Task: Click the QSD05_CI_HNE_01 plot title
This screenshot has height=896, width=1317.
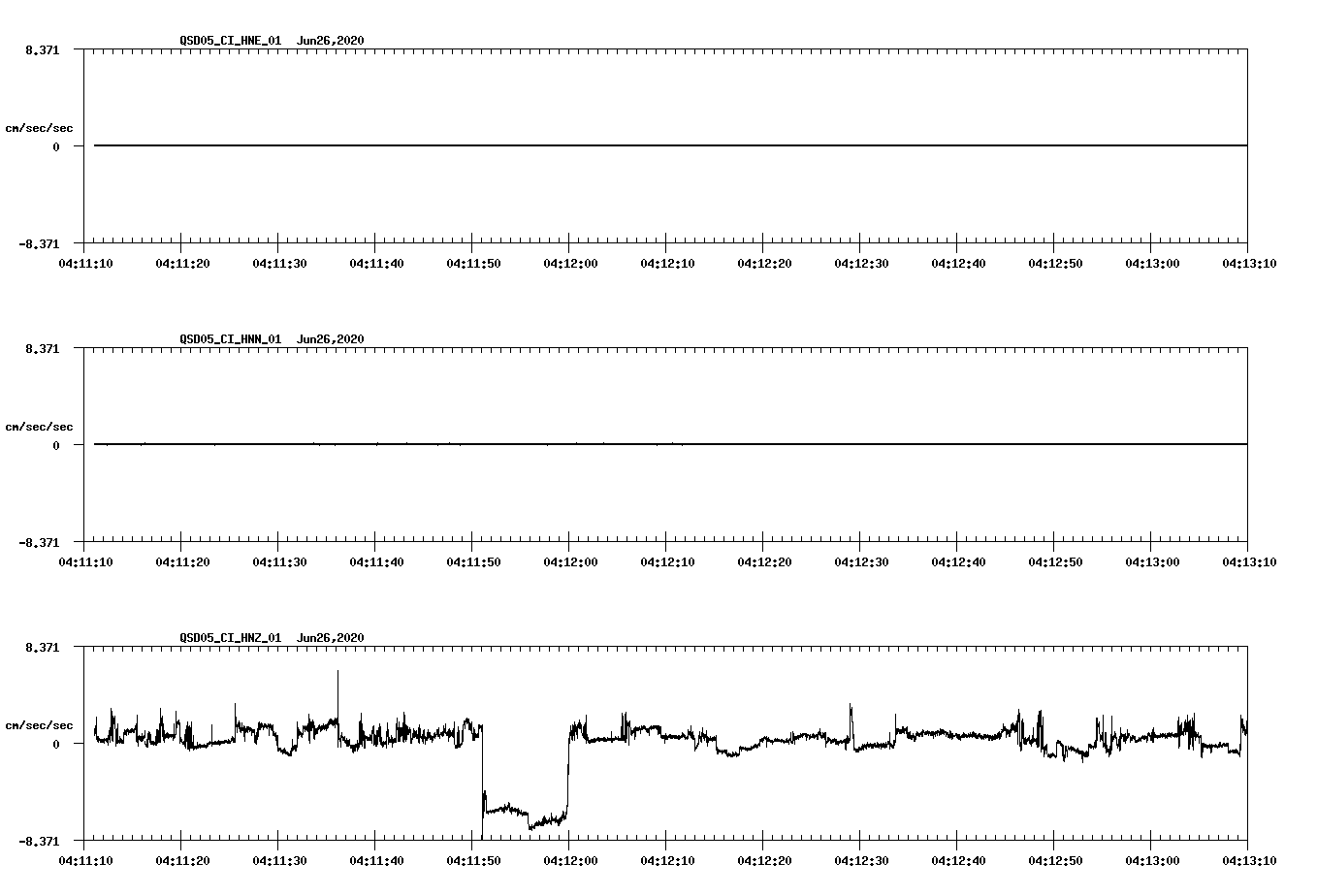Action: coord(231,41)
